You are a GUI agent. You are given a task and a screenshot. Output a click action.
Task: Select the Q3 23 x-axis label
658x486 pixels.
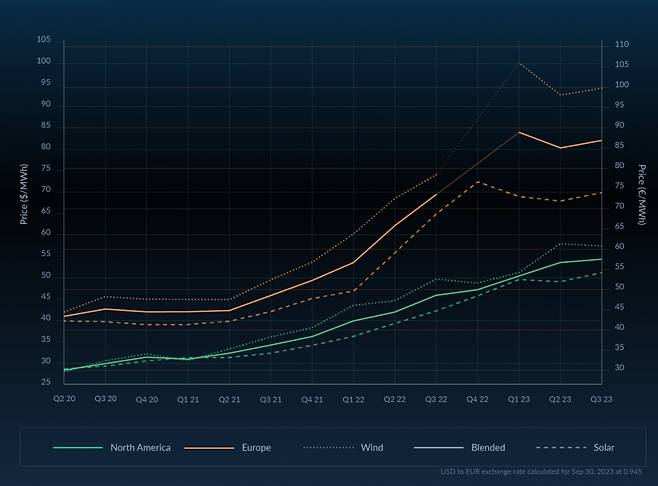click(601, 398)
